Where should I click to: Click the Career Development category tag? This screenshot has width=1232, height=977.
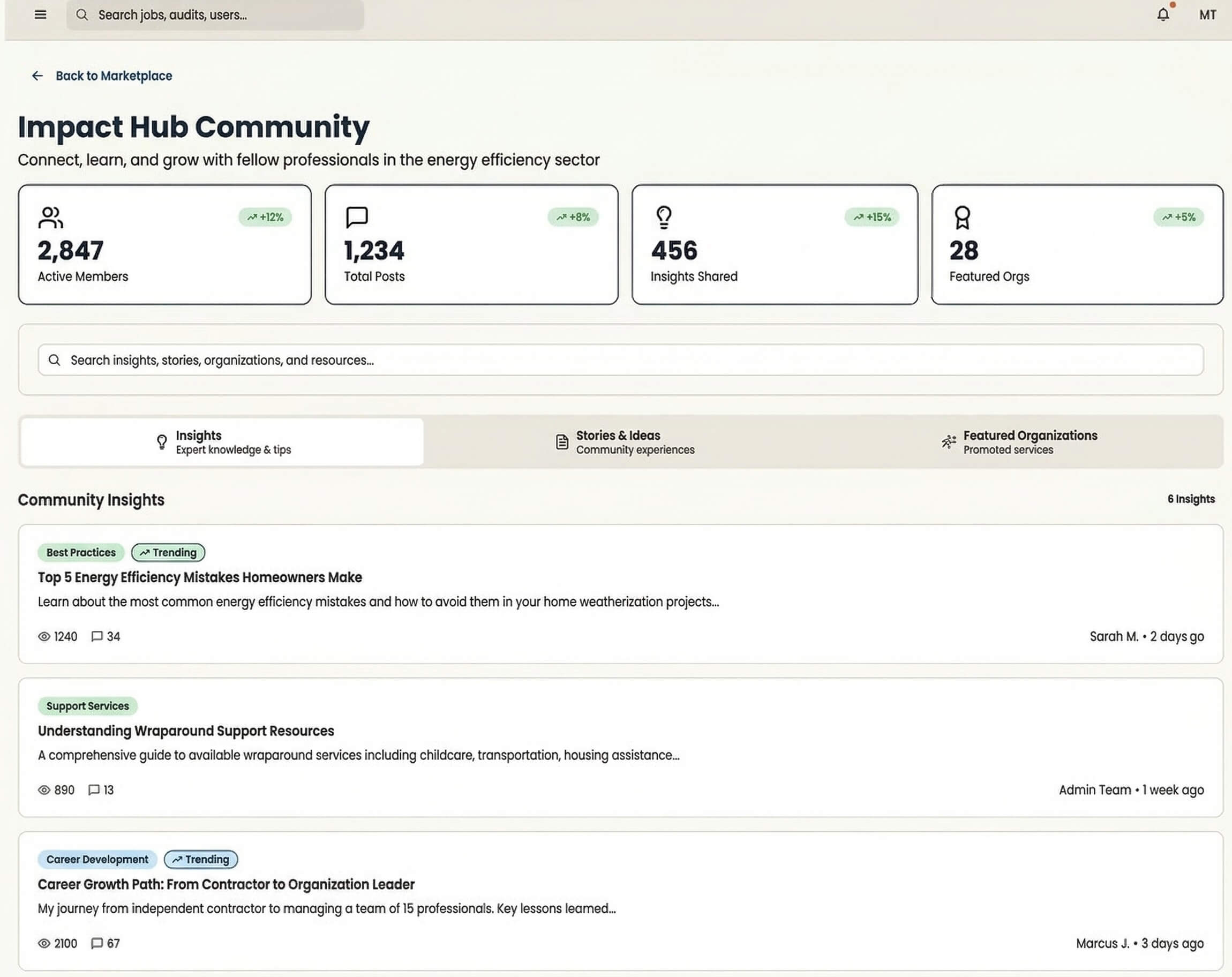pyautogui.click(x=97, y=859)
